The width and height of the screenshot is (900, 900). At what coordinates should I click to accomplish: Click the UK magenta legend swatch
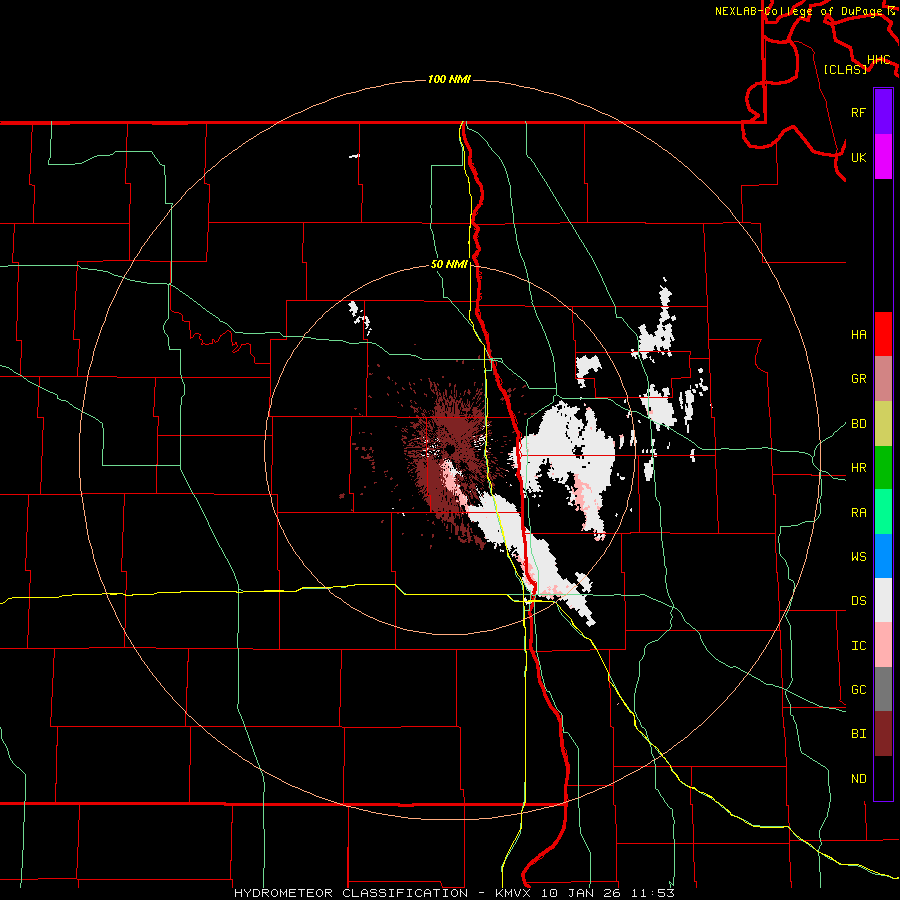click(883, 157)
